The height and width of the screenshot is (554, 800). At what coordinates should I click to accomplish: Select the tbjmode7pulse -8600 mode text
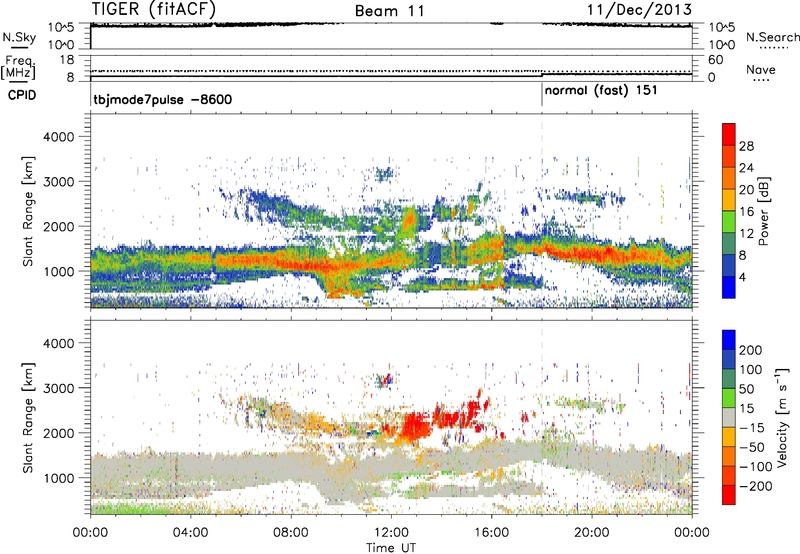[x=163, y=99]
